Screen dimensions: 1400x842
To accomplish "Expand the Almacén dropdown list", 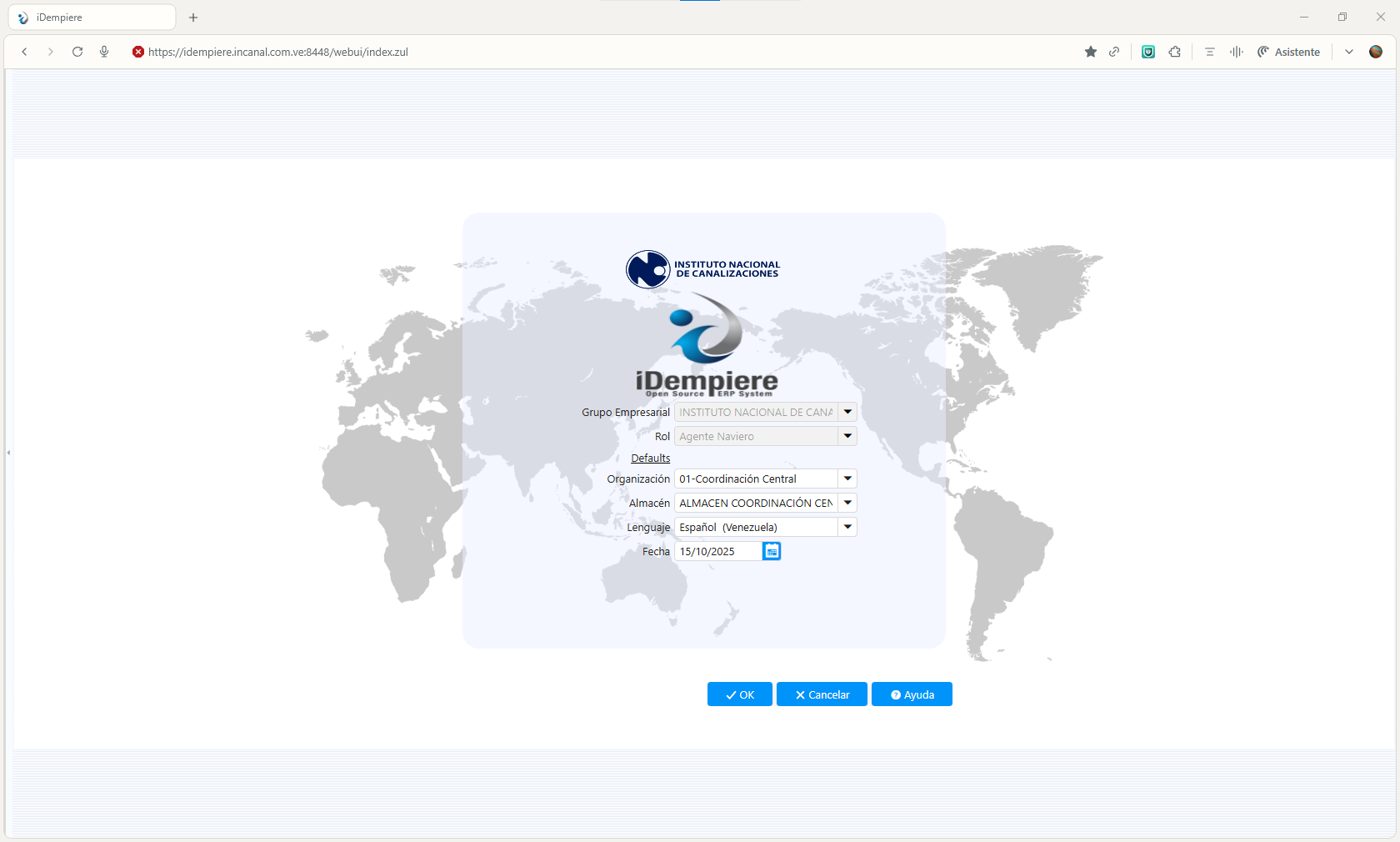I will (x=847, y=503).
